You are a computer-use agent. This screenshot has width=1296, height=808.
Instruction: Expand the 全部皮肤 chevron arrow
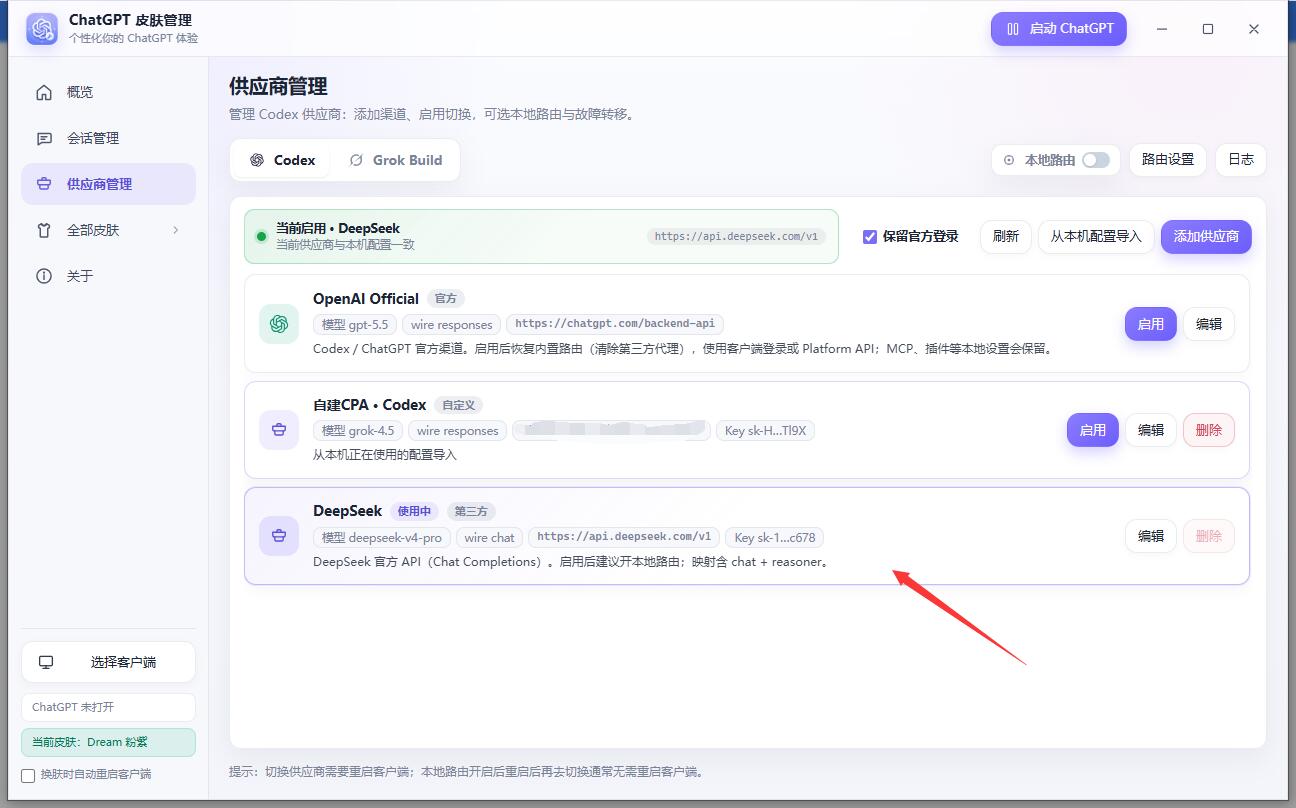point(176,230)
